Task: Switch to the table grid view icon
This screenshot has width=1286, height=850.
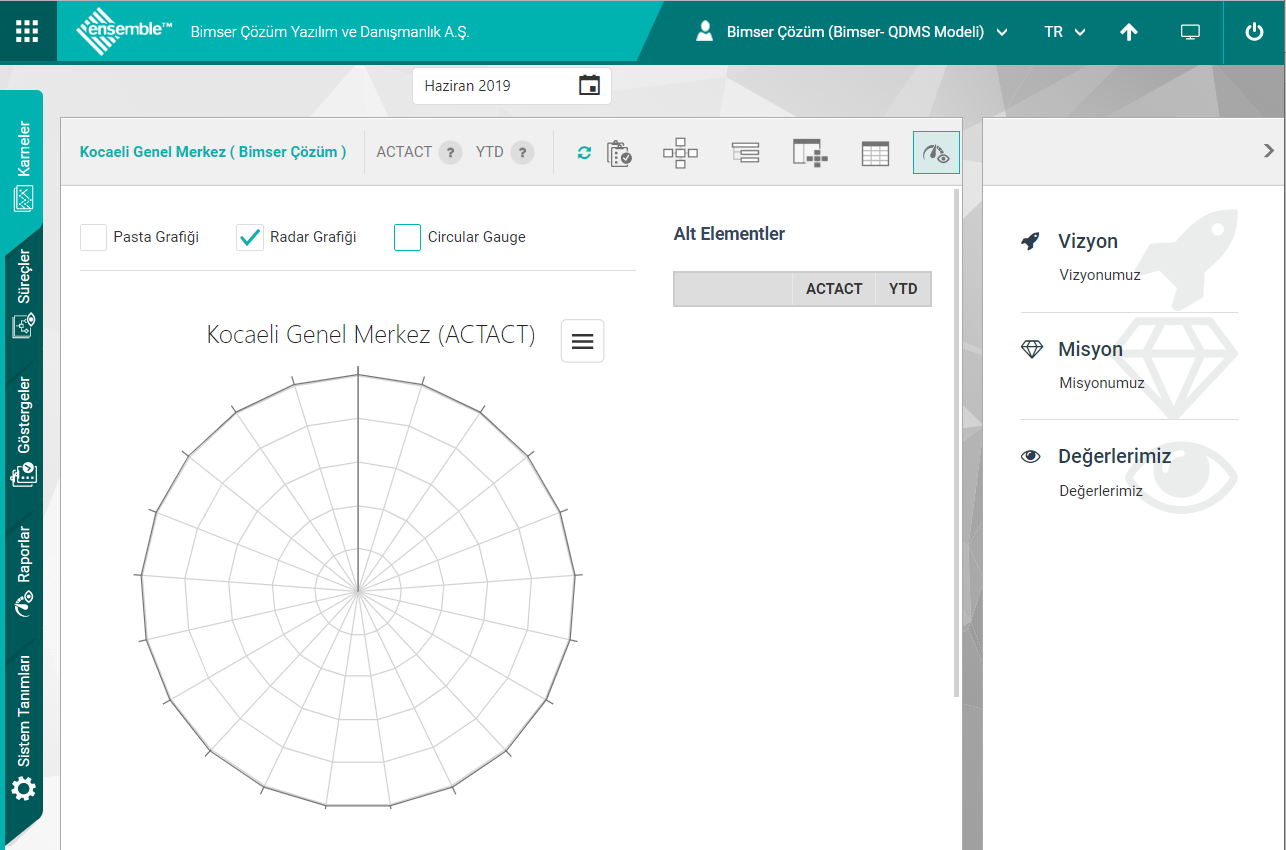Action: coord(875,153)
